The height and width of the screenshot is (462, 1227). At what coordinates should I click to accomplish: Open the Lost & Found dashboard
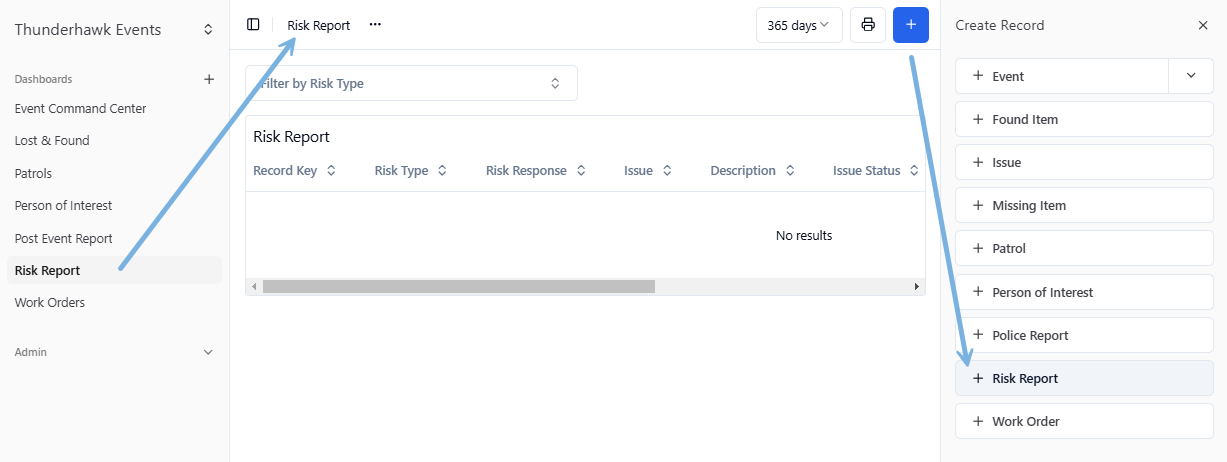pyautogui.click(x=52, y=141)
